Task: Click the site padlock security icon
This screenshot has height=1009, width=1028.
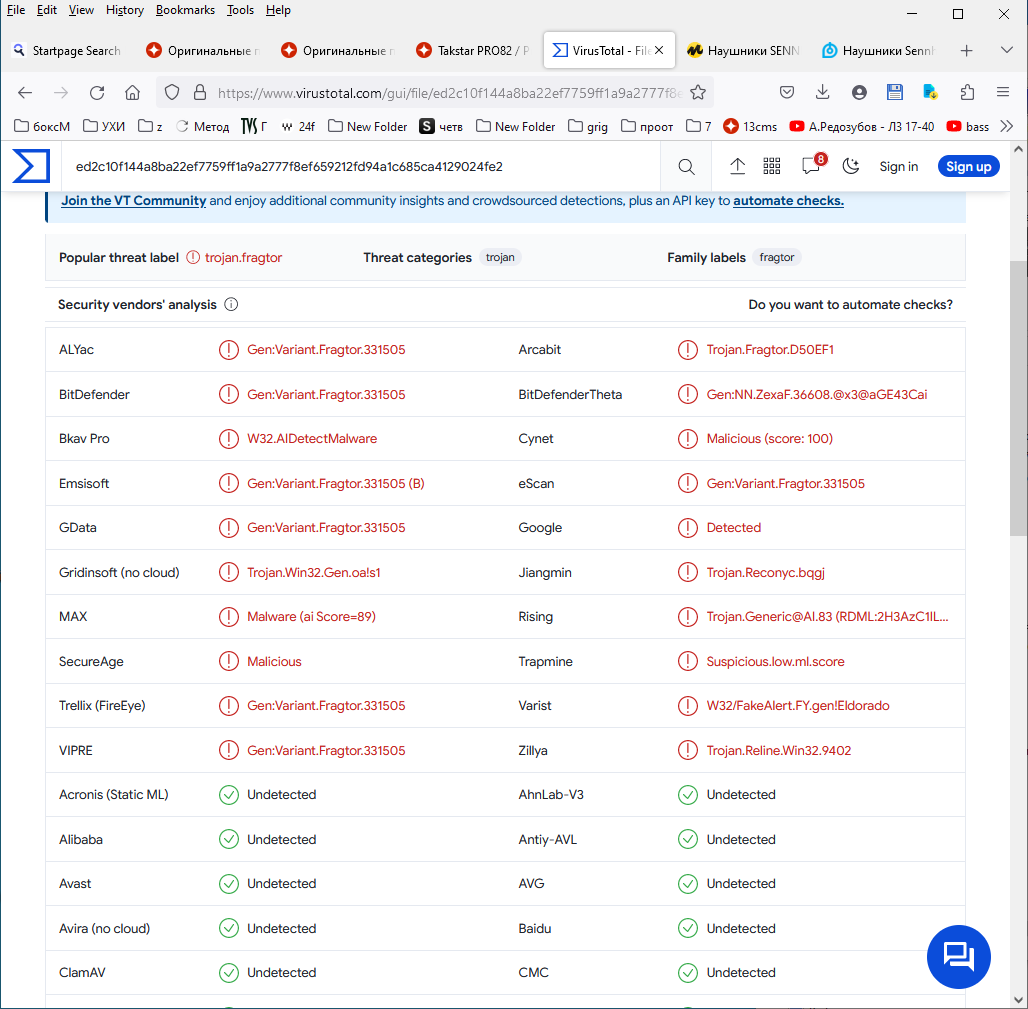Action: click(x=200, y=92)
